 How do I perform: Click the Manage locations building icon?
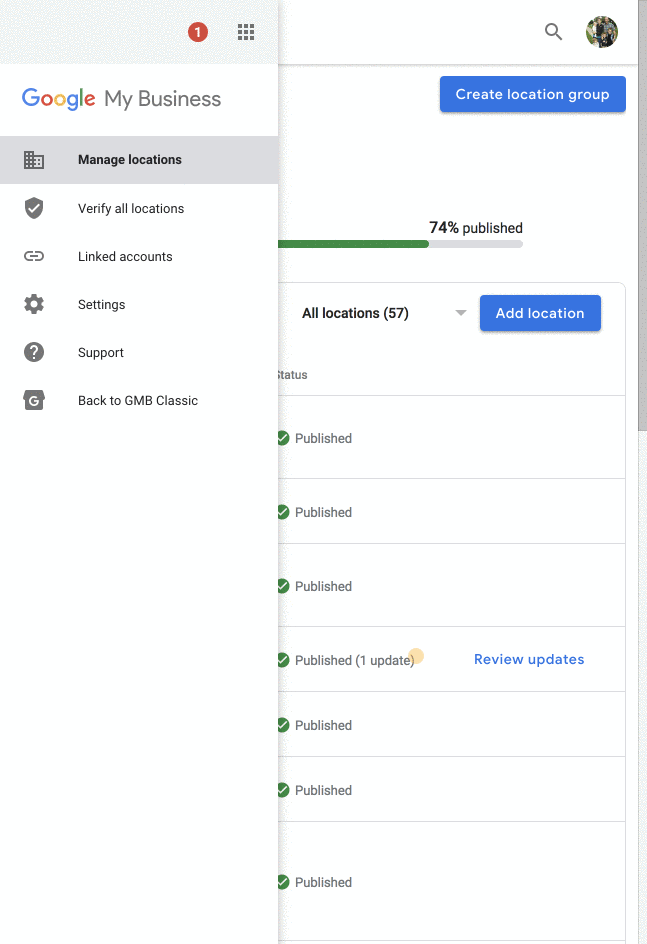[x=34, y=160]
